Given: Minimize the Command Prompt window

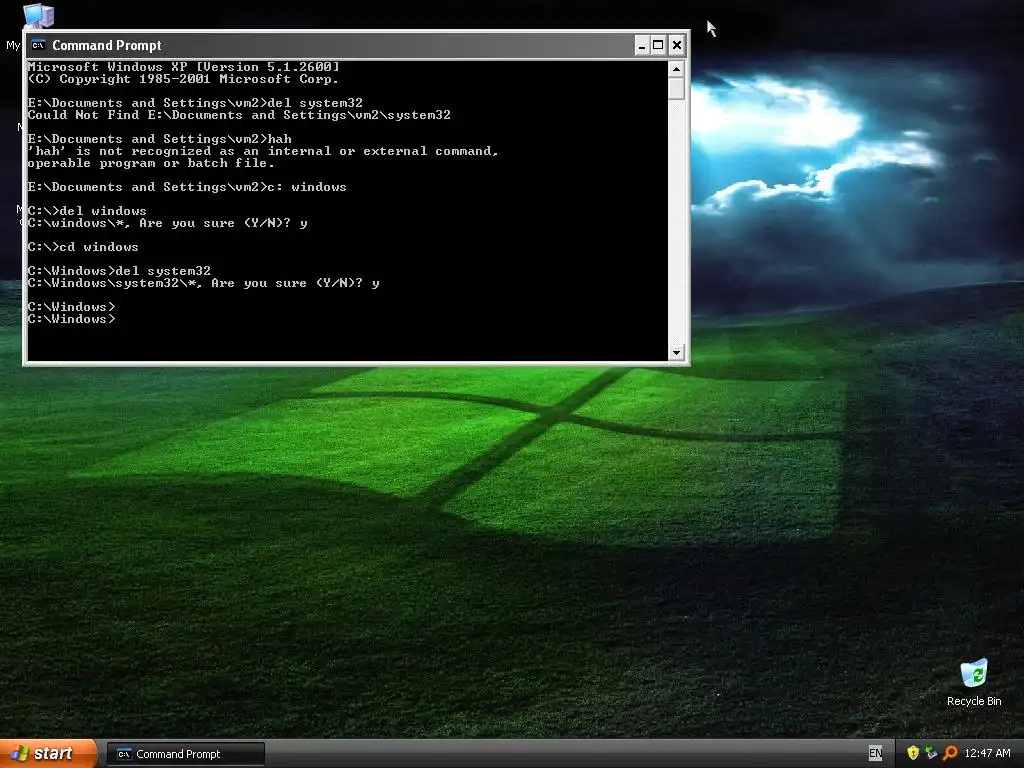Looking at the screenshot, I should (x=642, y=45).
